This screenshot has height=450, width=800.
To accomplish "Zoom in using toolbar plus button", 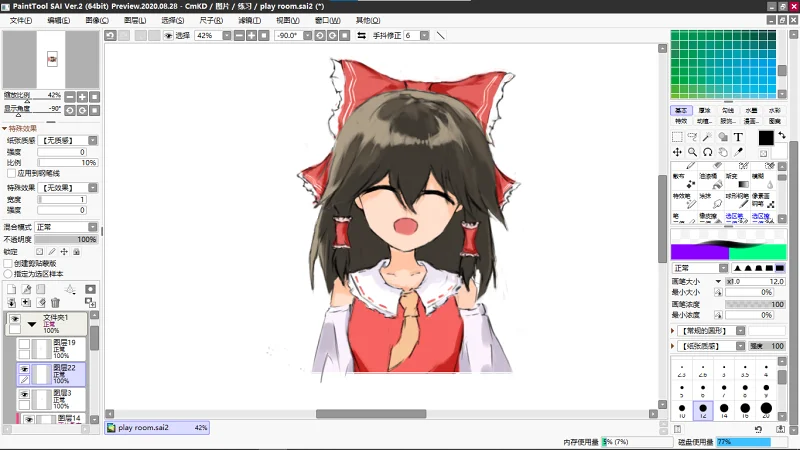I will (252, 35).
